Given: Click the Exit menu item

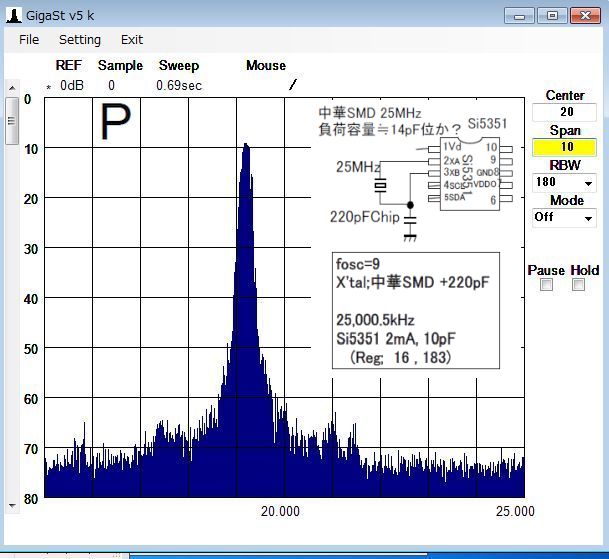Looking at the screenshot, I should tap(132, 40).
